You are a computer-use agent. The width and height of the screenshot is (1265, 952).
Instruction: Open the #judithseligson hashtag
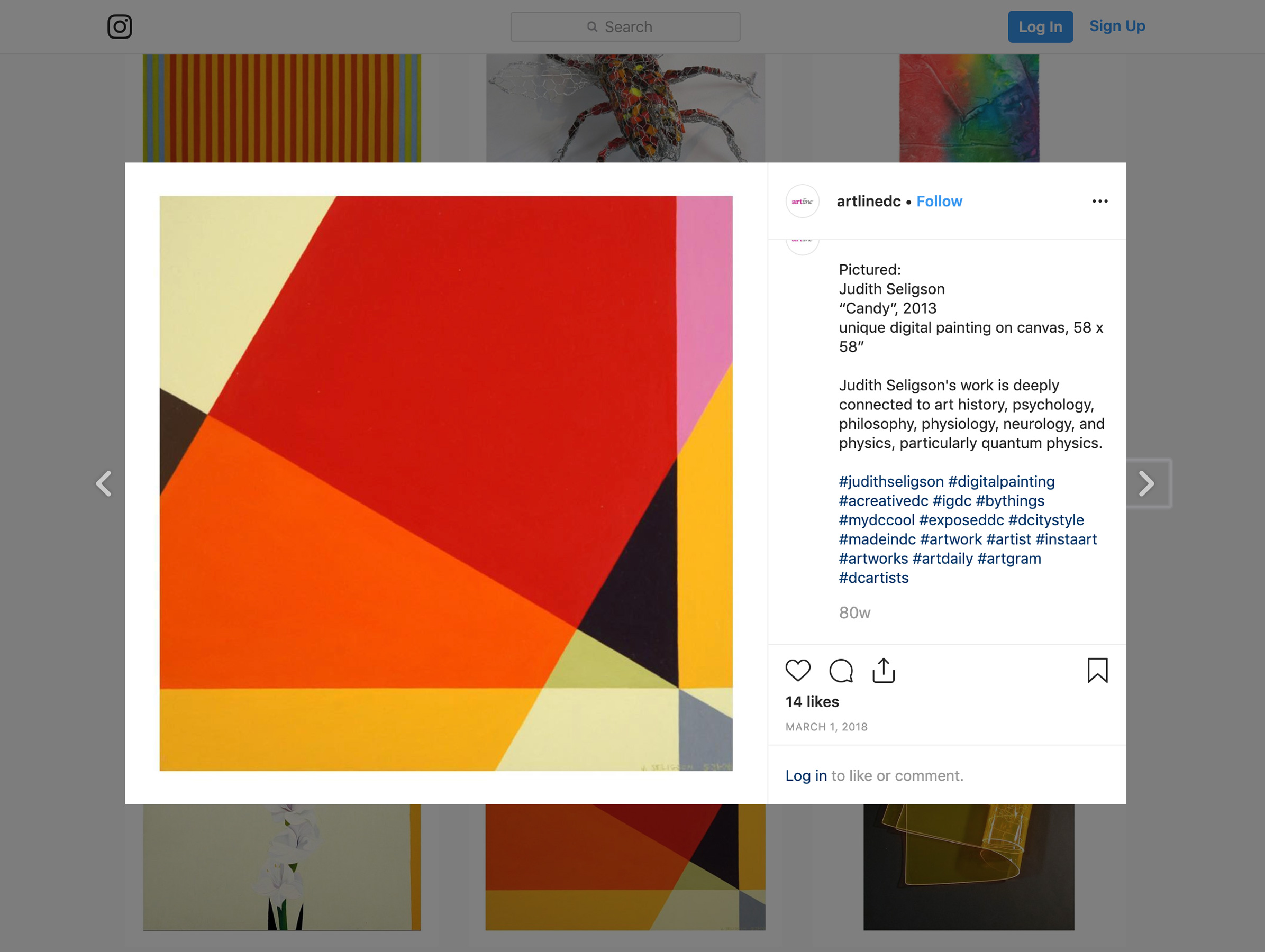click(891, 481)
